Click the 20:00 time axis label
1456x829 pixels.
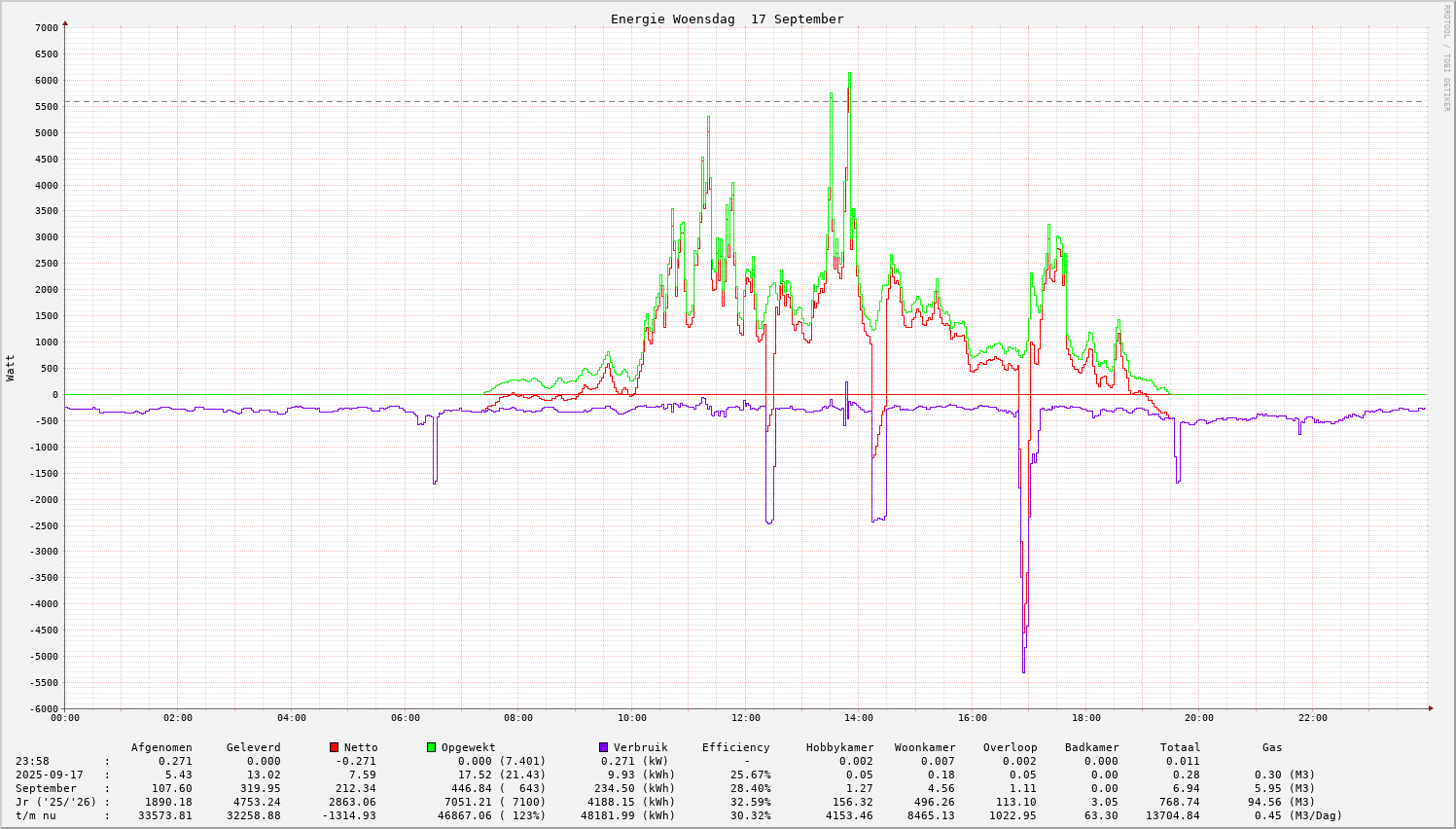coord(1199,718)
